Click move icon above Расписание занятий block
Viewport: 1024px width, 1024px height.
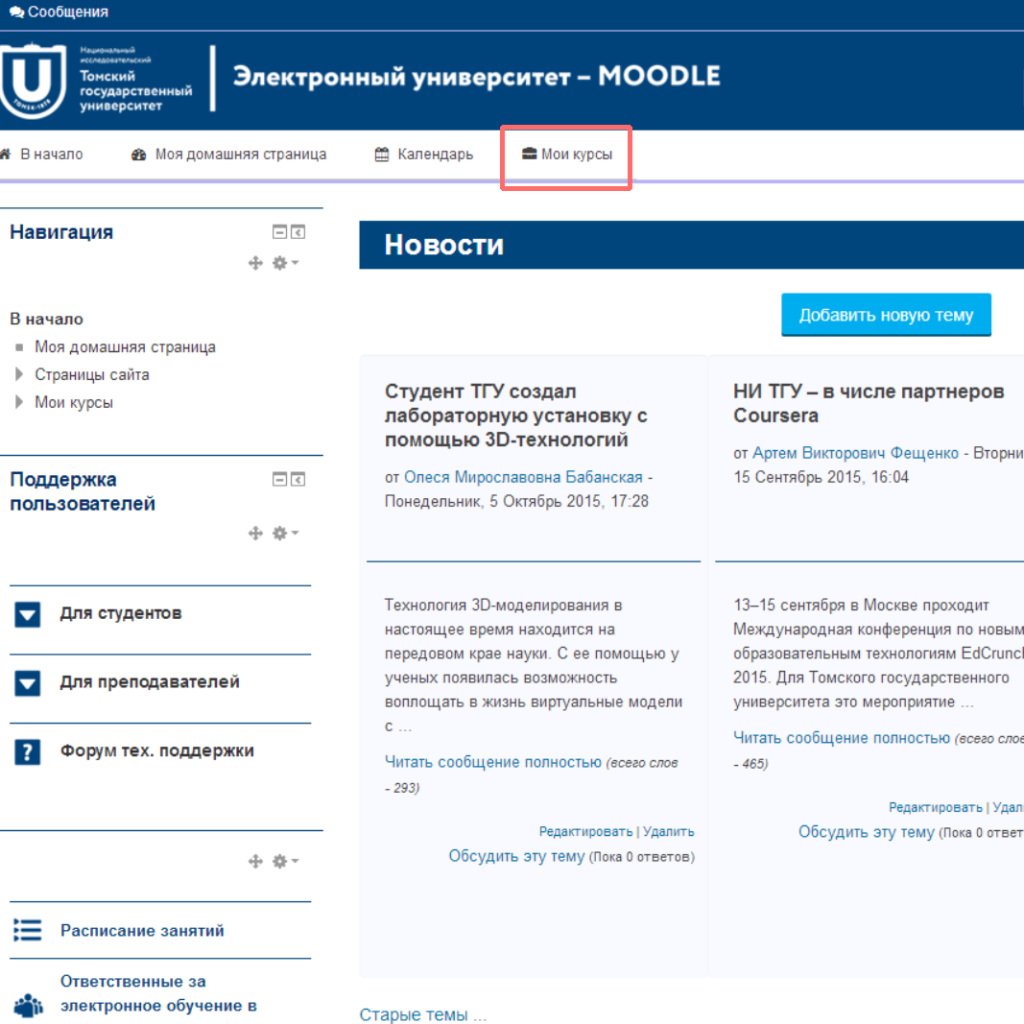click(255, 861)
